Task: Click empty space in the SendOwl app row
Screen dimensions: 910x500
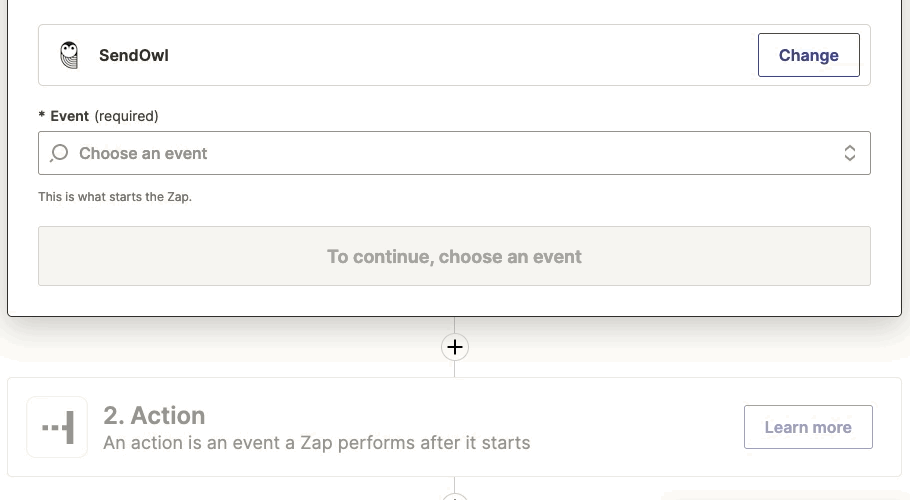Action: pos(450,55)
